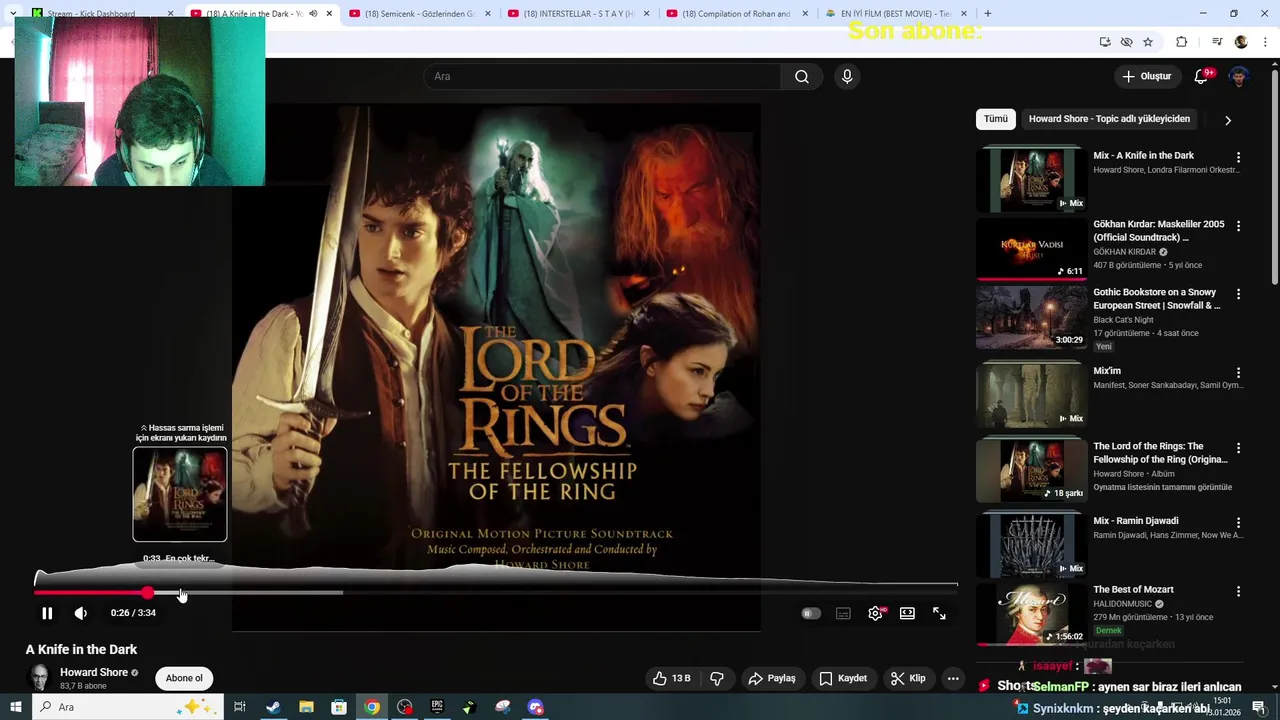Open menu for Mix - Ramin Djawadi
The image size is (1280, 720).
click(1238, 523)
